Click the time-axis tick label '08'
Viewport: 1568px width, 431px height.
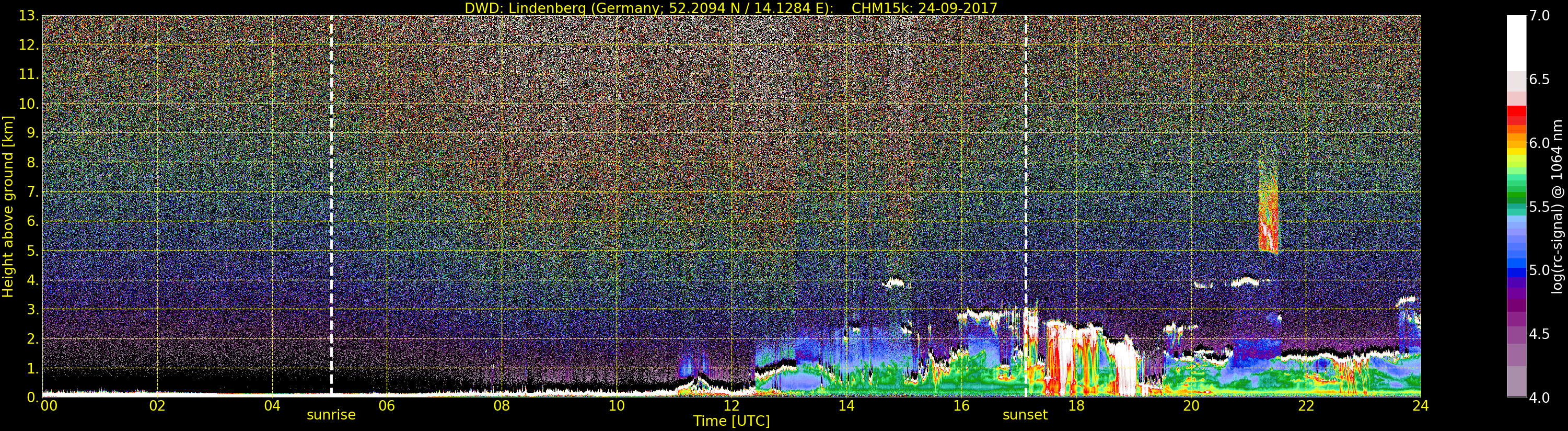coord(502,406)
